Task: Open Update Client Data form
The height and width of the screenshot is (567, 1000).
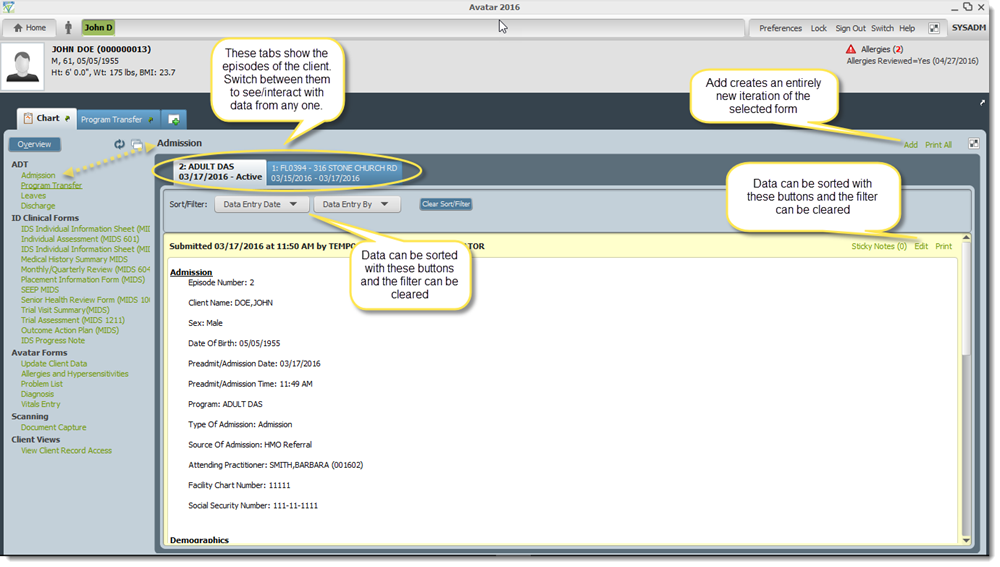Action: pyautogui.click(x=54, y=364)
